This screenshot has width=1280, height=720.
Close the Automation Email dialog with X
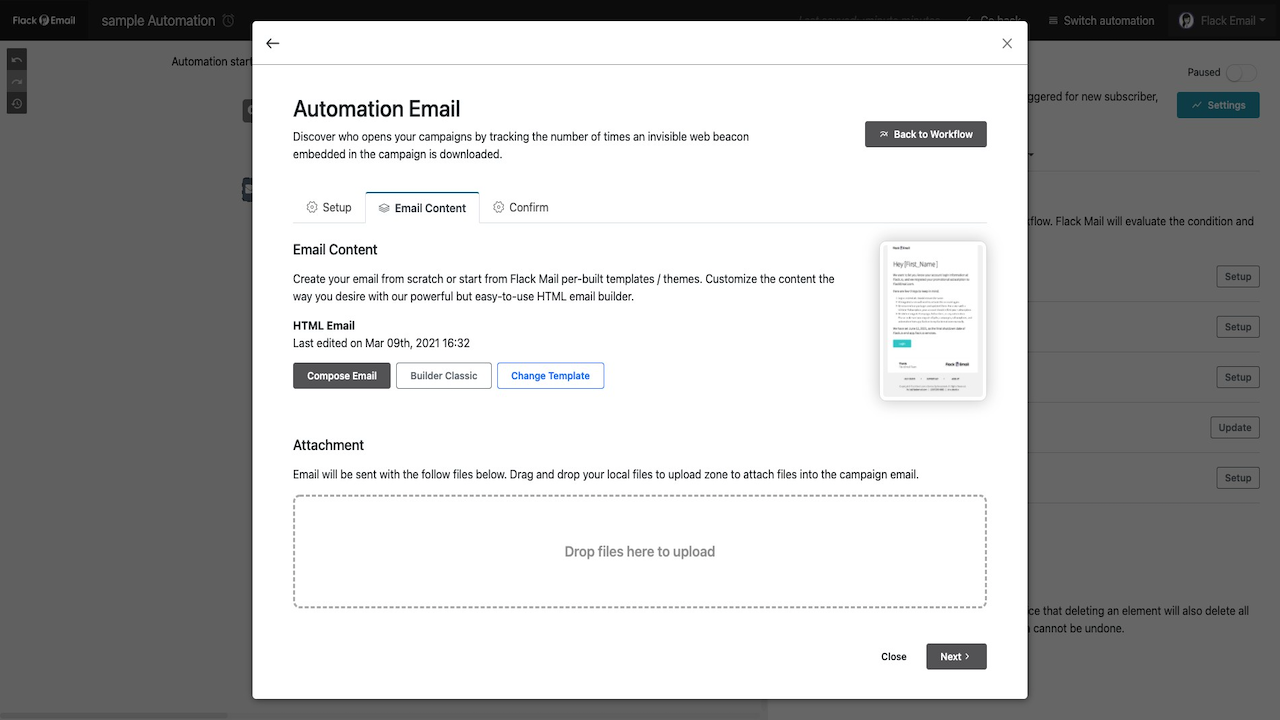pos(1007,43)
